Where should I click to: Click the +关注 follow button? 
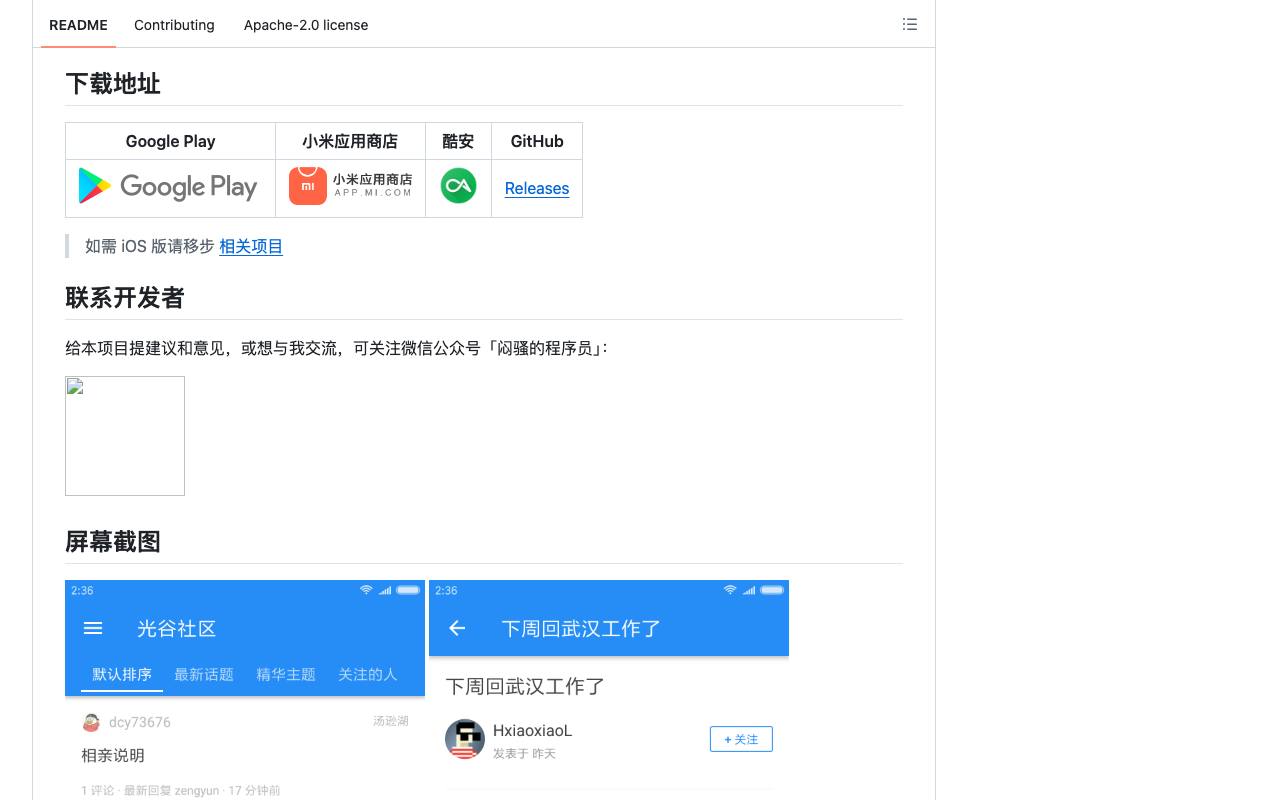[741, 739]
